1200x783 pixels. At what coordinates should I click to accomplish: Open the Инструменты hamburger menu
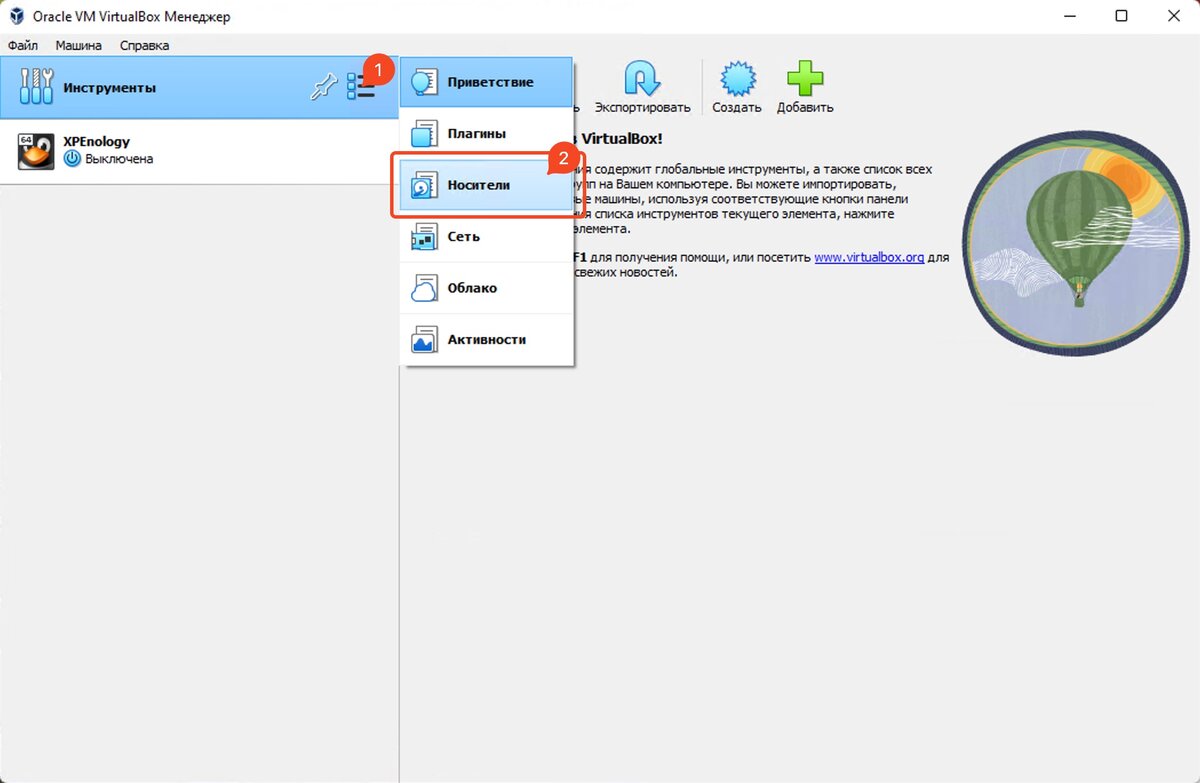361,86
